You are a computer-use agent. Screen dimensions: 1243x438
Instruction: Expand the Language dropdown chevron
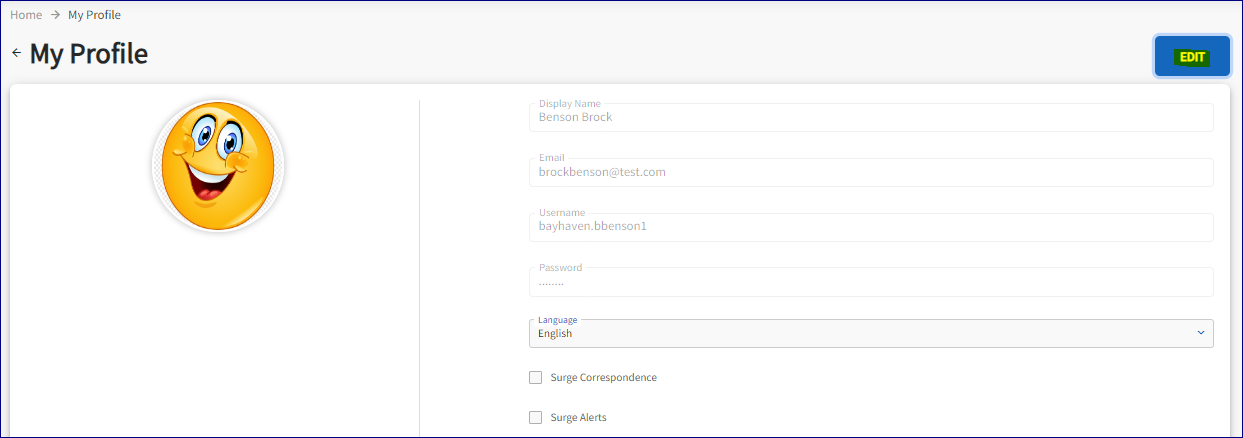tap(1200, 333)
